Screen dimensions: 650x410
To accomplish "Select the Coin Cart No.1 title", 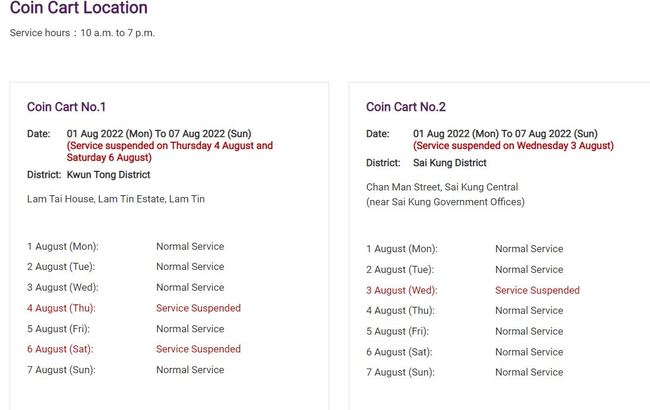I will [x=66, y=107].
